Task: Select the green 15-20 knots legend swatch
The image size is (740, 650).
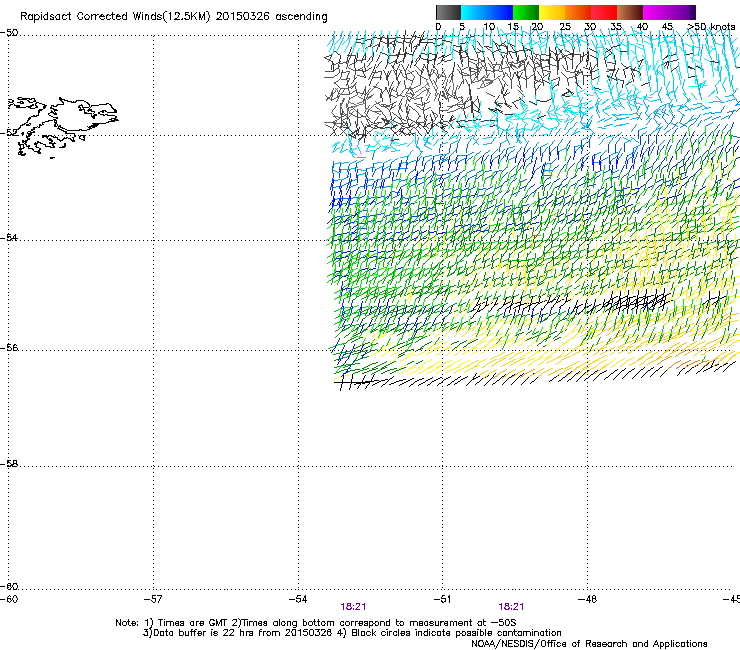Action: click(526, 12)
